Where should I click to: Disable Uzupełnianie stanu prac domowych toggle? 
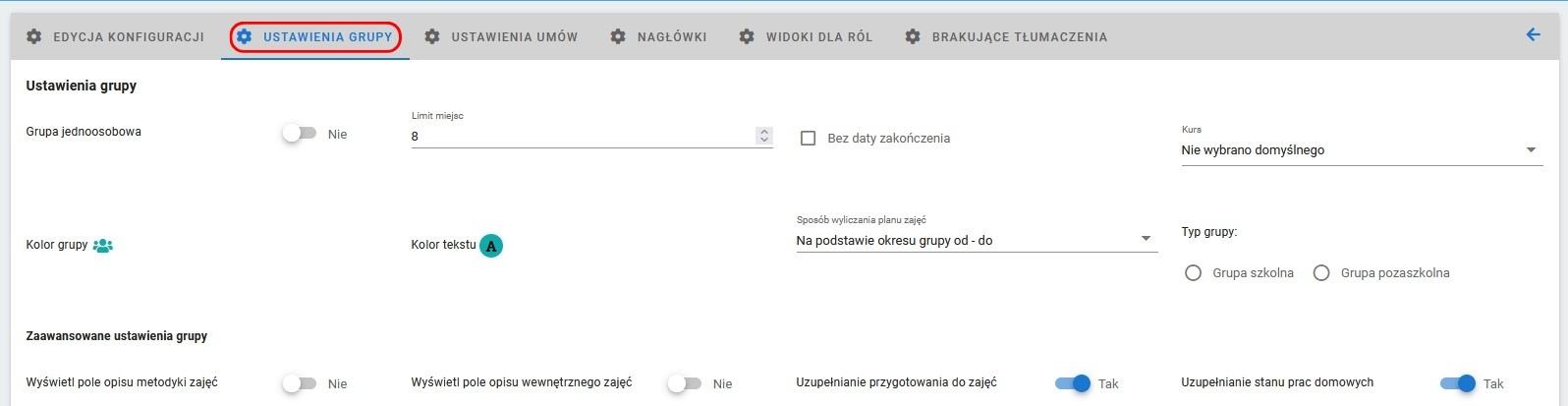[1458, 383]
